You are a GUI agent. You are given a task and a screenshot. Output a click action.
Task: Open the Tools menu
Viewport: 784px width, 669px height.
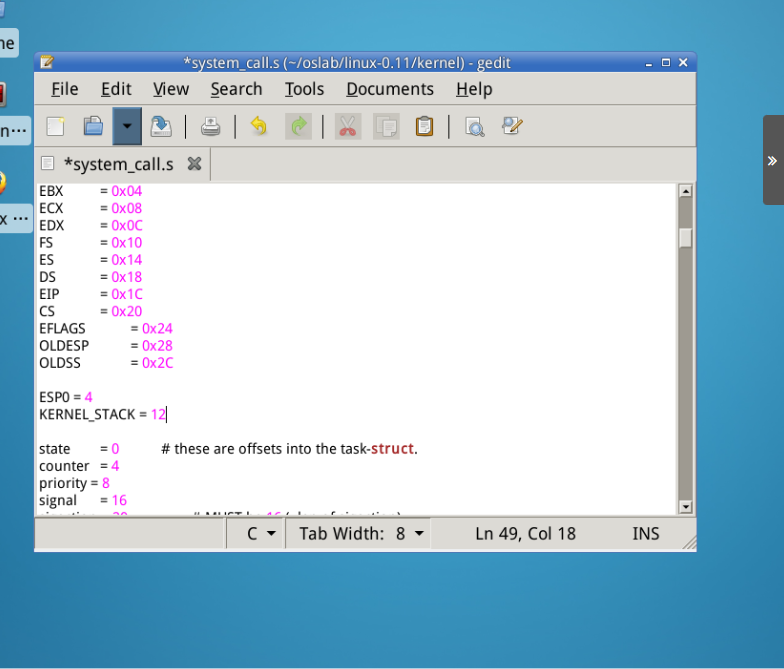click(x=304, y=89)
